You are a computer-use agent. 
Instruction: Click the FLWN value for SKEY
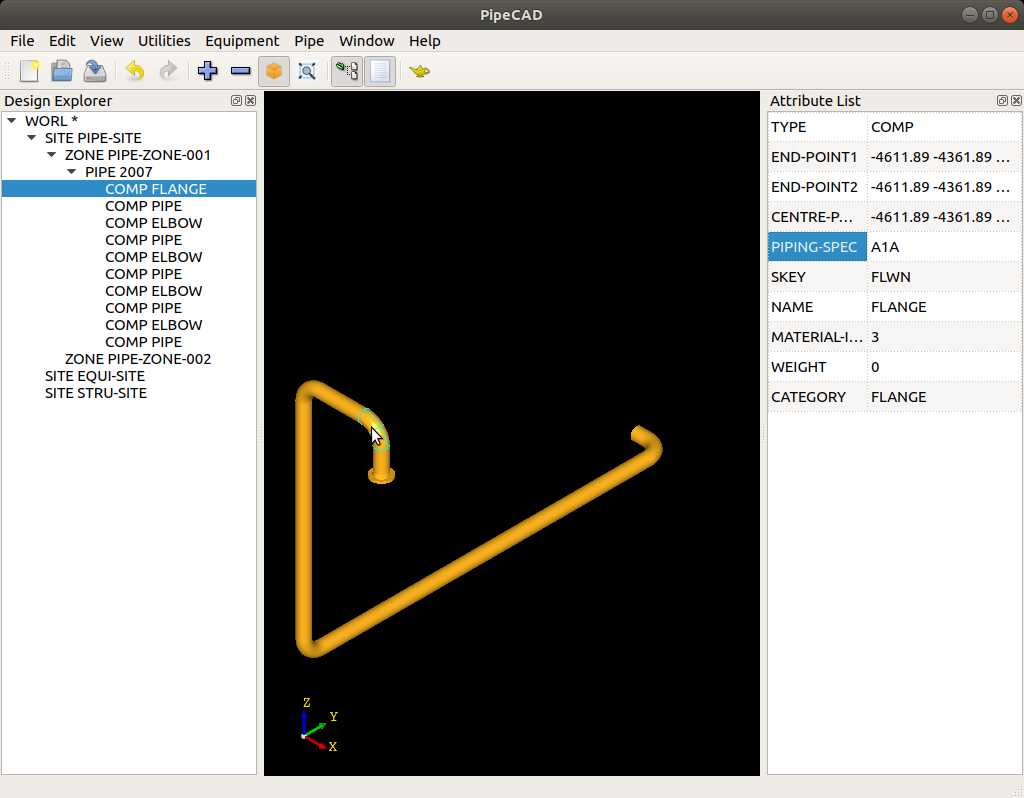[x=944, y=277]
